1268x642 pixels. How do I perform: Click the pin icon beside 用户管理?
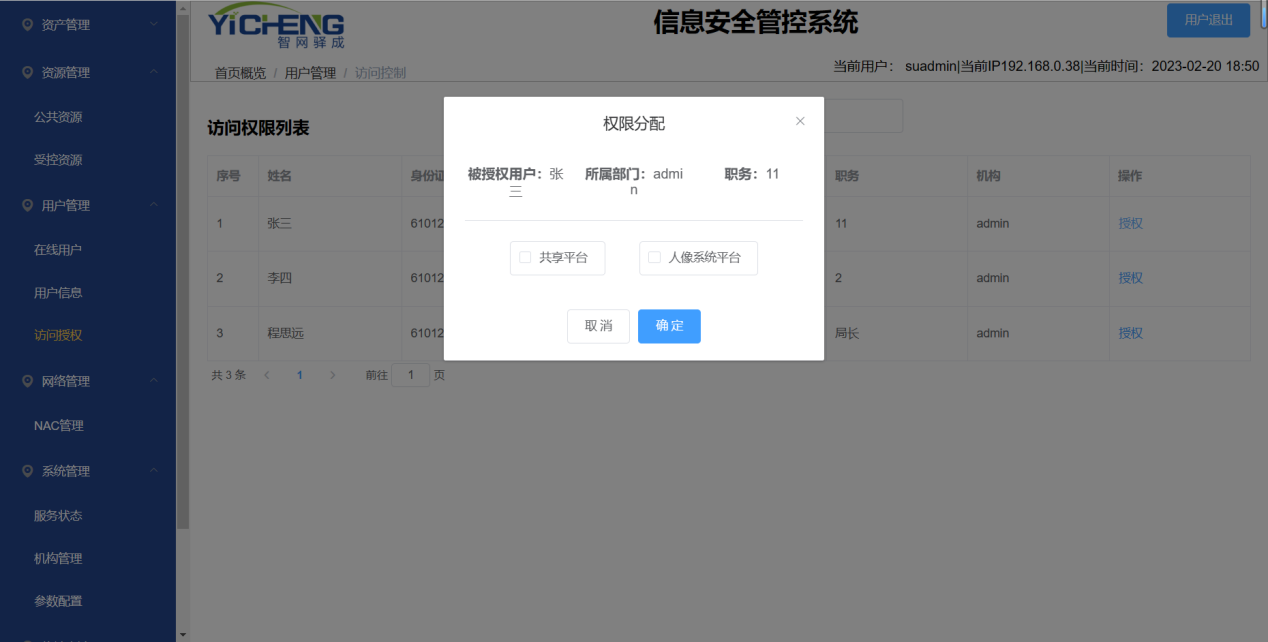click(x=28, y=206)
